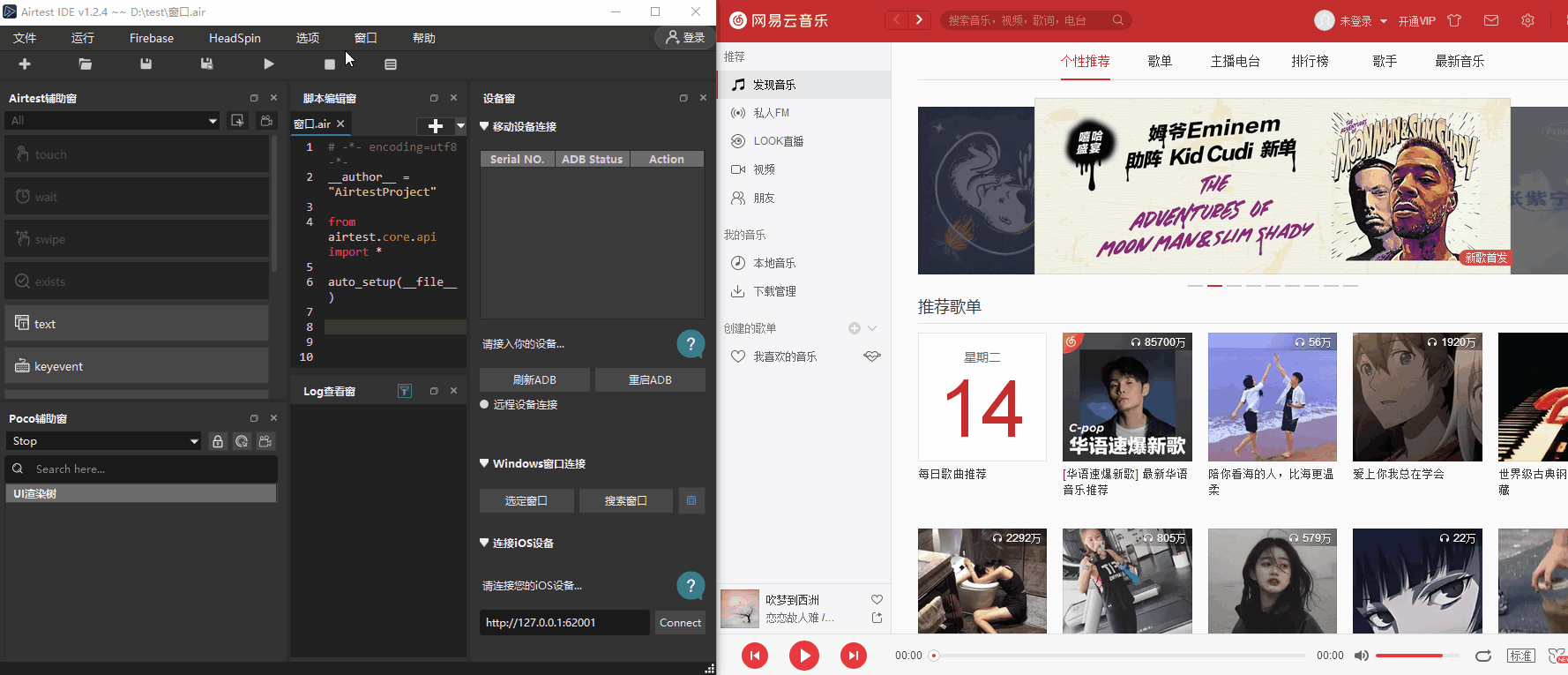The image size is (1568, 675).
Task: Click the Poco lock icon
Action: [x=218, y=441]
